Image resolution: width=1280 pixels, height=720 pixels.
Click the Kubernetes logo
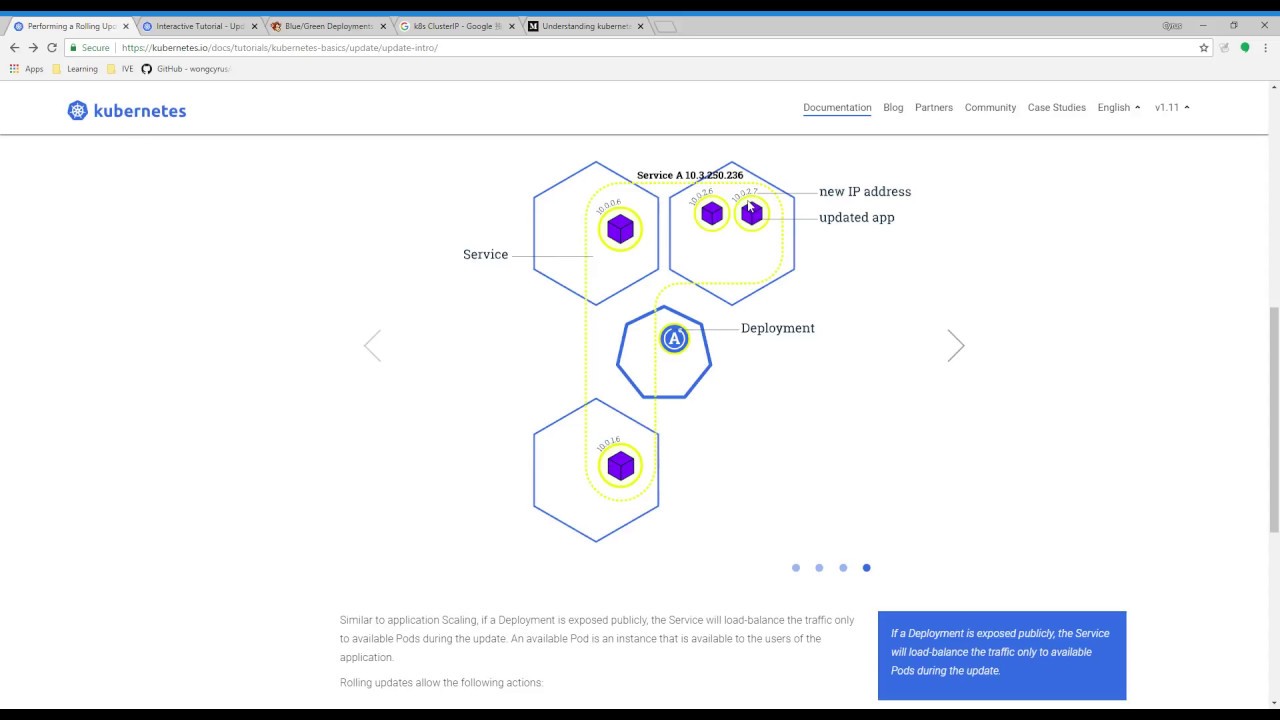(x=127, y=111)
